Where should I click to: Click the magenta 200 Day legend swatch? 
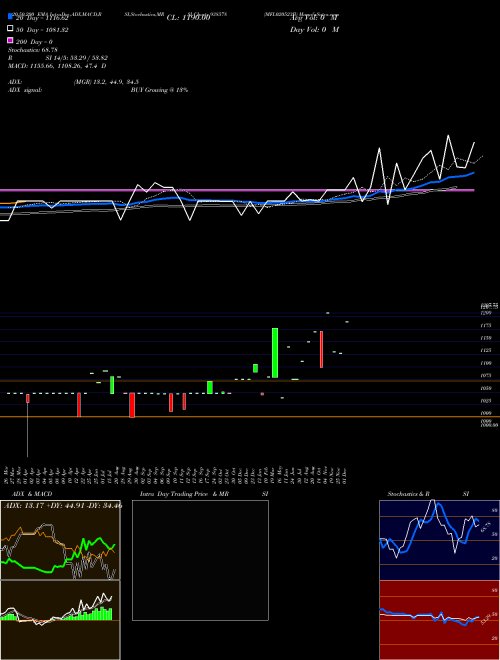[11, 40]
